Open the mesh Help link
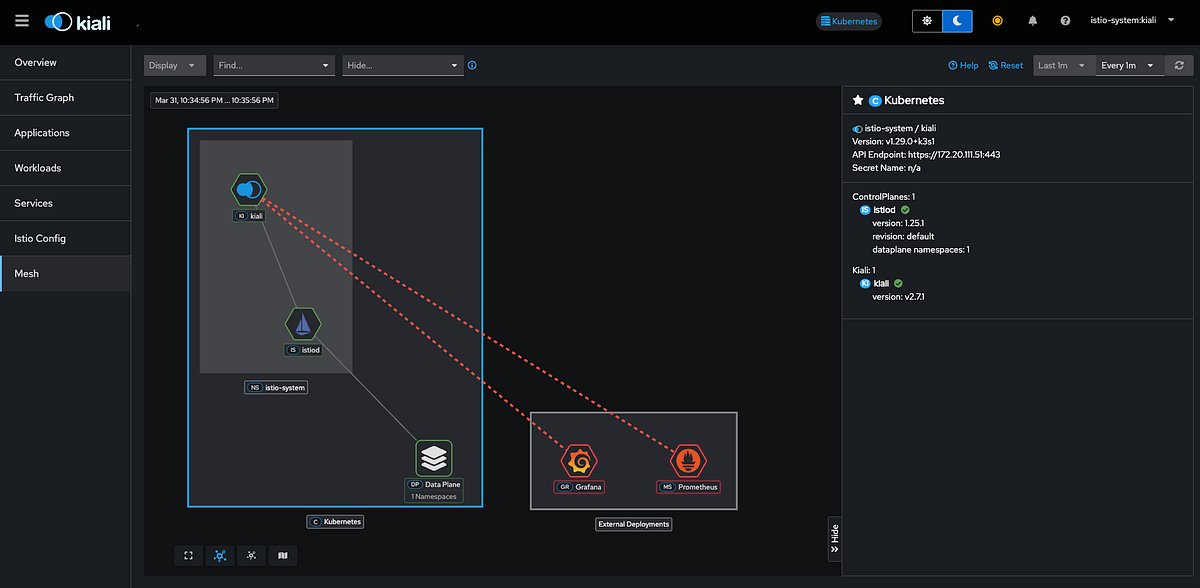Image resolution: width=1200 pixels, height=588 pixels. tap(963, 65)
